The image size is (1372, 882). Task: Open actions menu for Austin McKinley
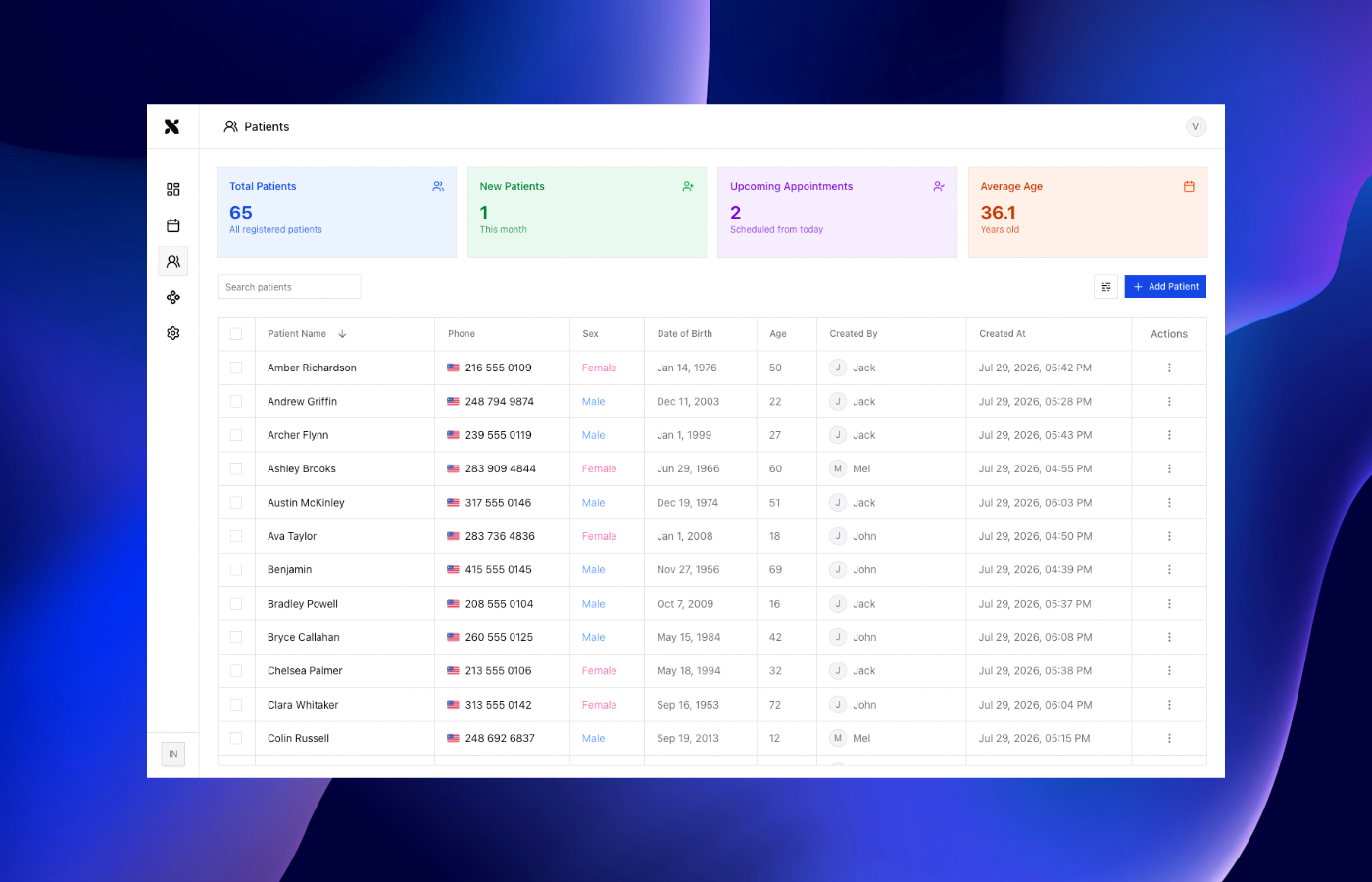tap(1169, 503)
